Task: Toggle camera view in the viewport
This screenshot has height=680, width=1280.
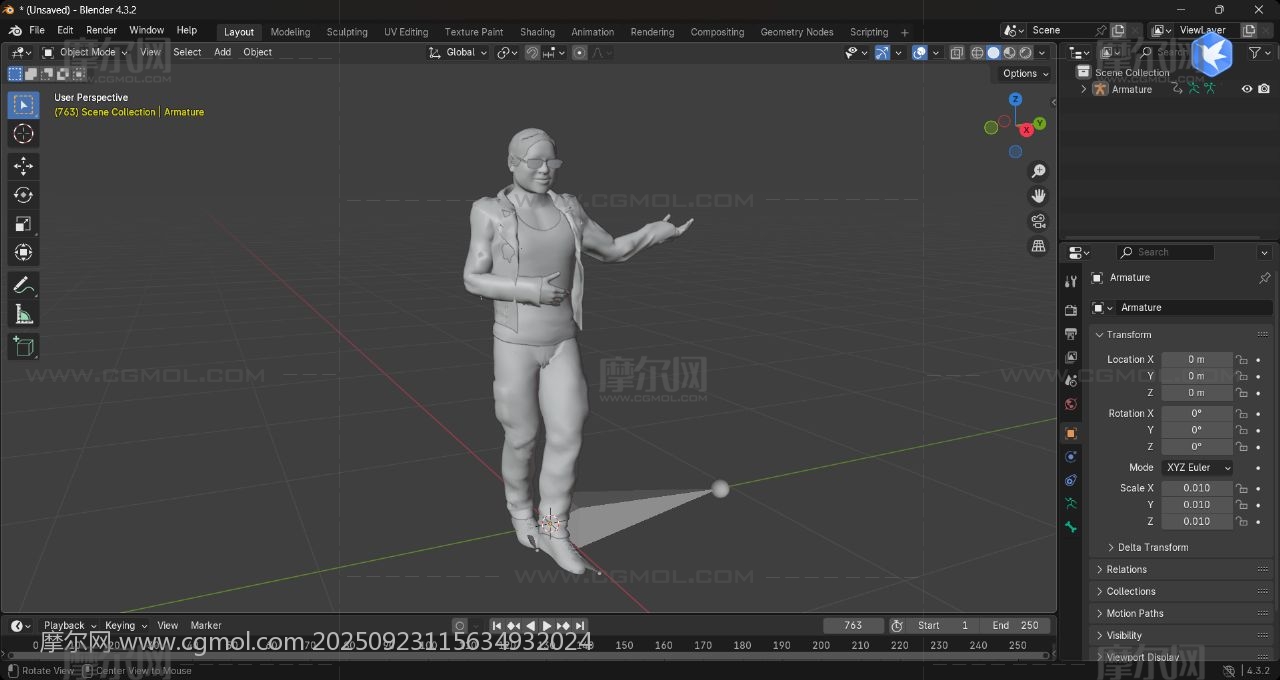Action: click(x=1038, y=221)
